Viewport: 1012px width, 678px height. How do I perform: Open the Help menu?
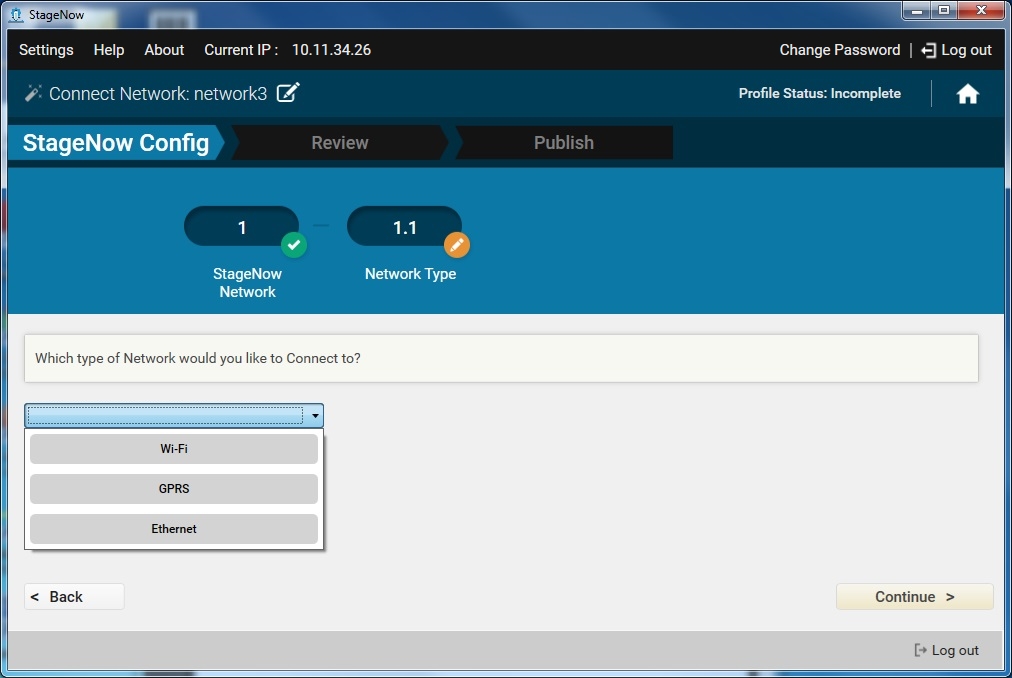[109, 50]
